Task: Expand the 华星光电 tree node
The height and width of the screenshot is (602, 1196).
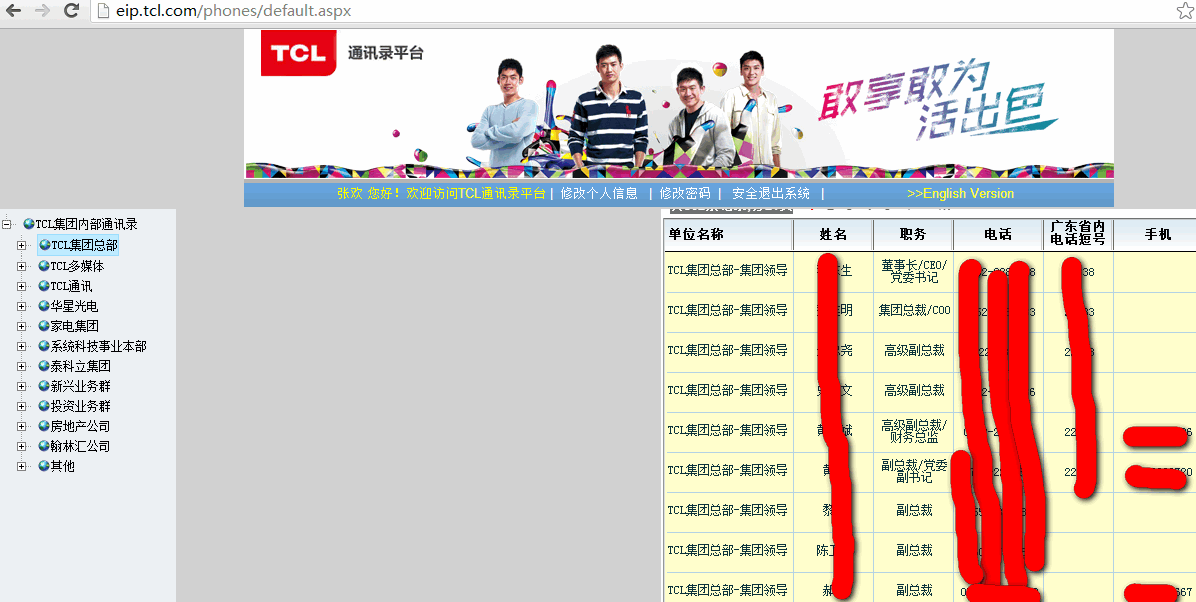Action: (21, 306)
